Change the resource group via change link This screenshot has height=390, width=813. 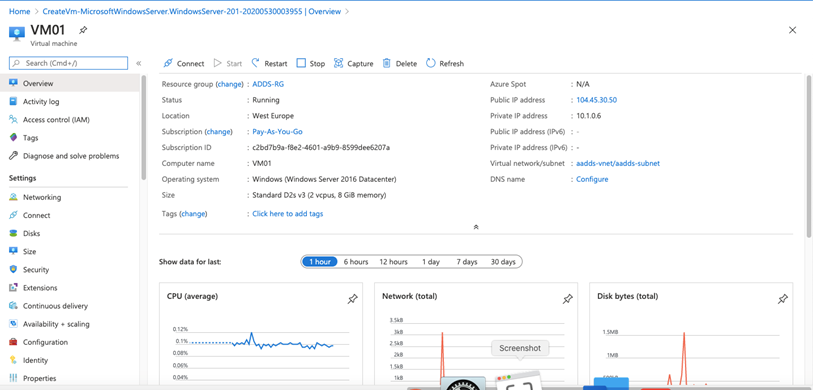(x=229, y=84)
